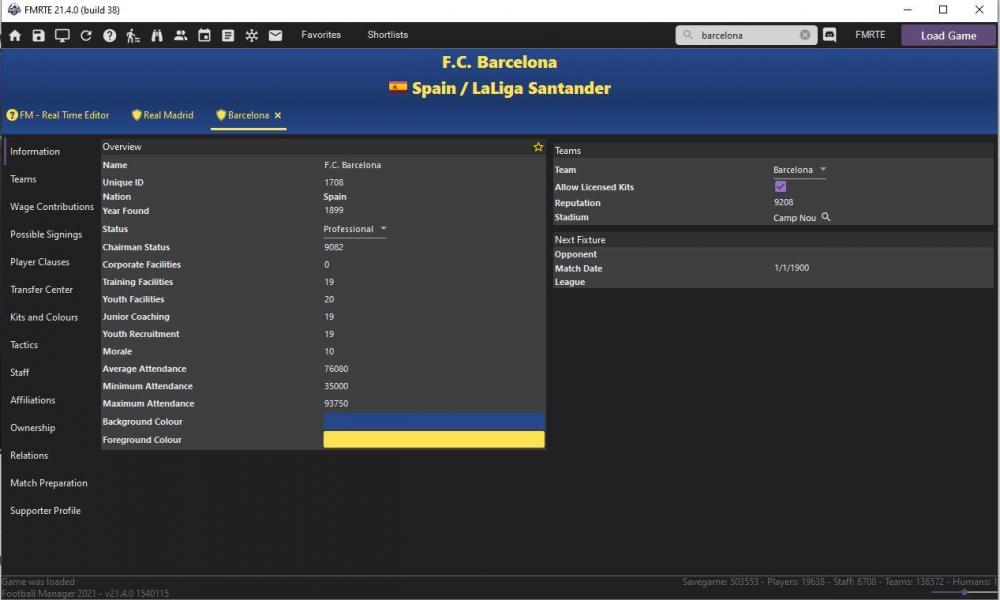
Task: Click the magnifier inside the search box
Action: point(688,35)
